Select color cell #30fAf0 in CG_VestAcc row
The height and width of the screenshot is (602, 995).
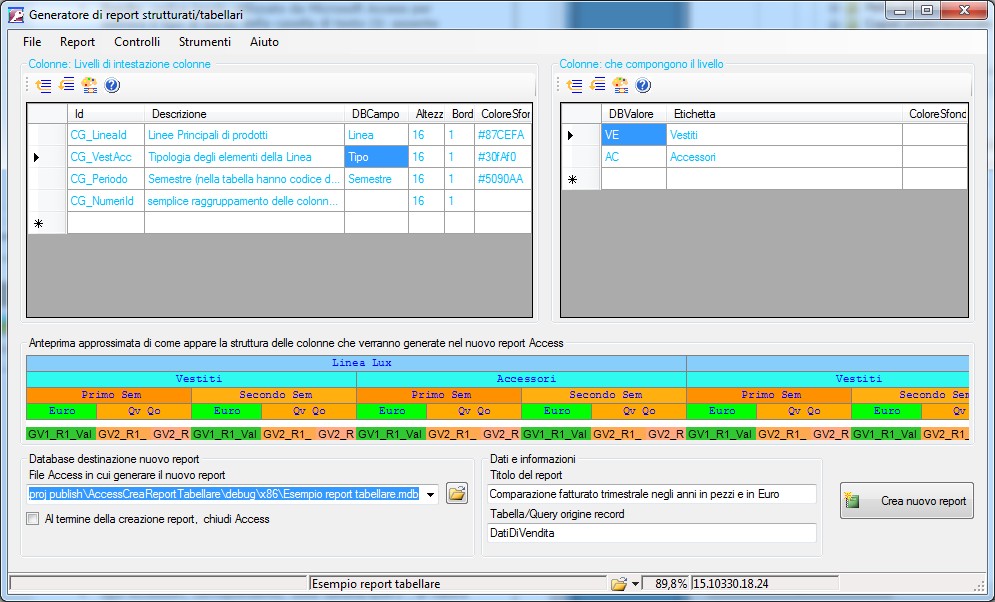click(x=503, y=157)
